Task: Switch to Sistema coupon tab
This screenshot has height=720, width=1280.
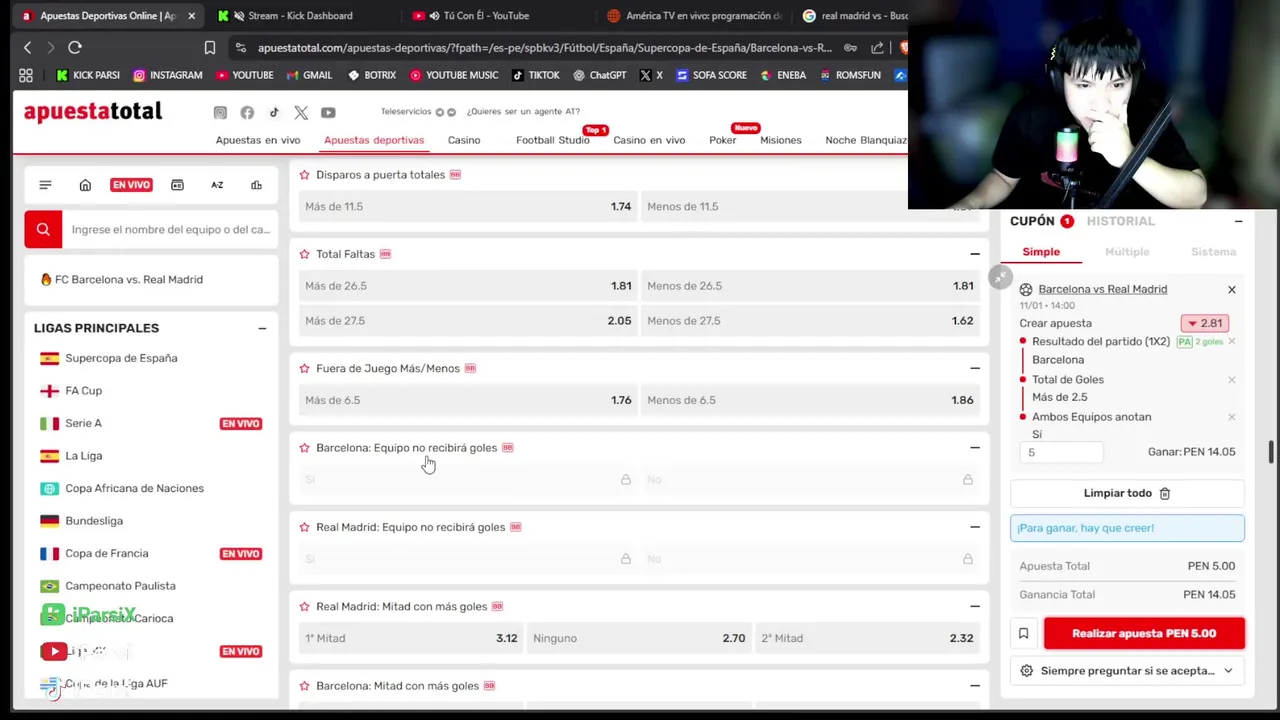Action: pyautogui.click(x=1213, y=252)
